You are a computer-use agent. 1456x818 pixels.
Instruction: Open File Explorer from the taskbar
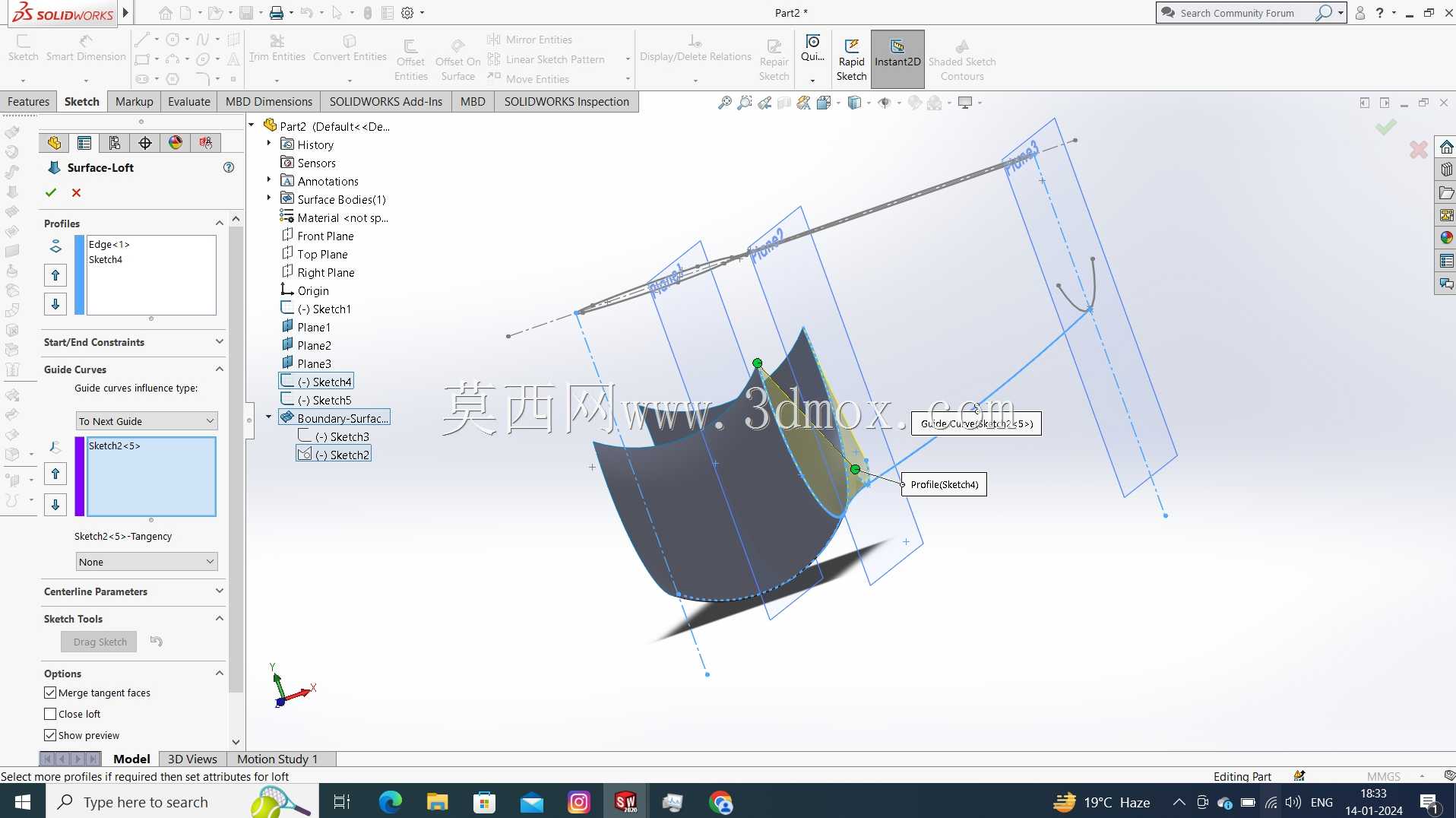click(437, 802)
